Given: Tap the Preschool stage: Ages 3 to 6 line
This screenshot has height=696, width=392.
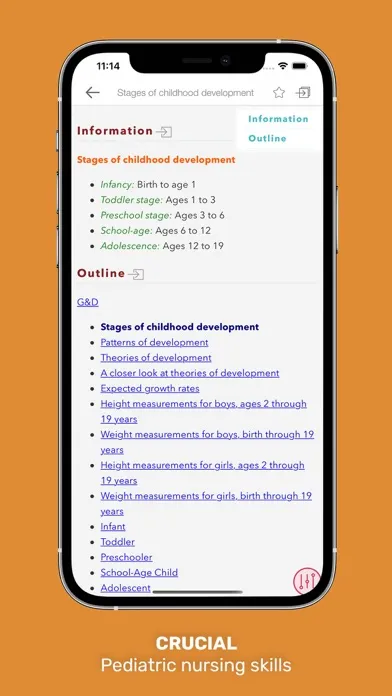Looking at the screenshot, I should [x=162, y=215].
